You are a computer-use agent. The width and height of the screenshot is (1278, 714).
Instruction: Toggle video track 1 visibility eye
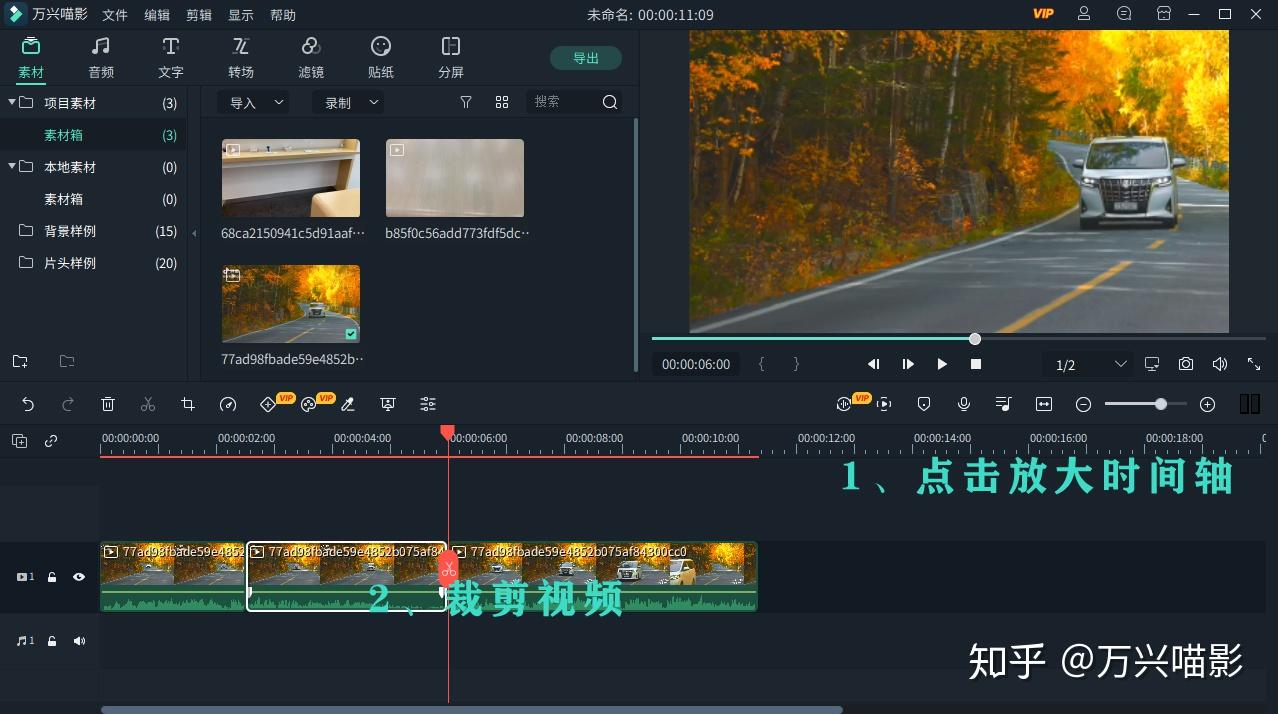click(79, 577)
